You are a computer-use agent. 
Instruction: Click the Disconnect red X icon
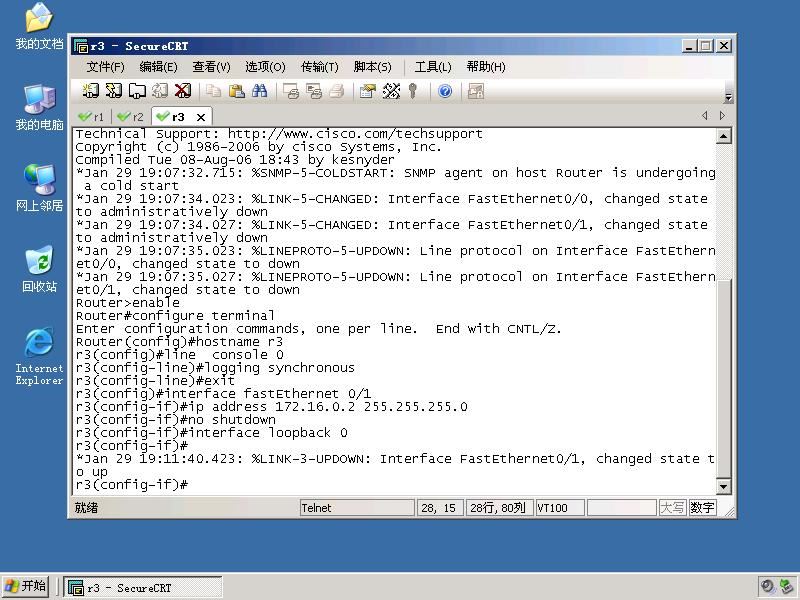183,91
